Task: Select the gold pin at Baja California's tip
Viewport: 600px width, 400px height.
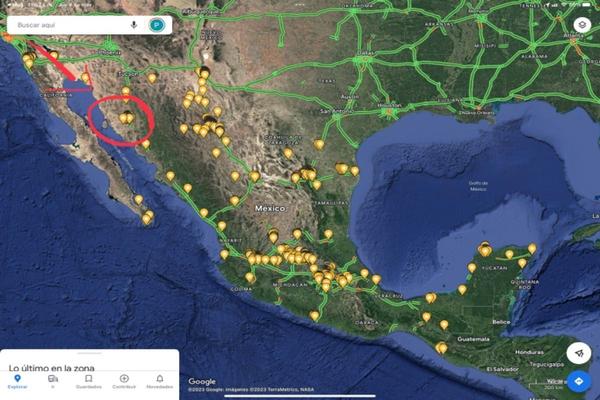Action: click(x=147, y=218)
